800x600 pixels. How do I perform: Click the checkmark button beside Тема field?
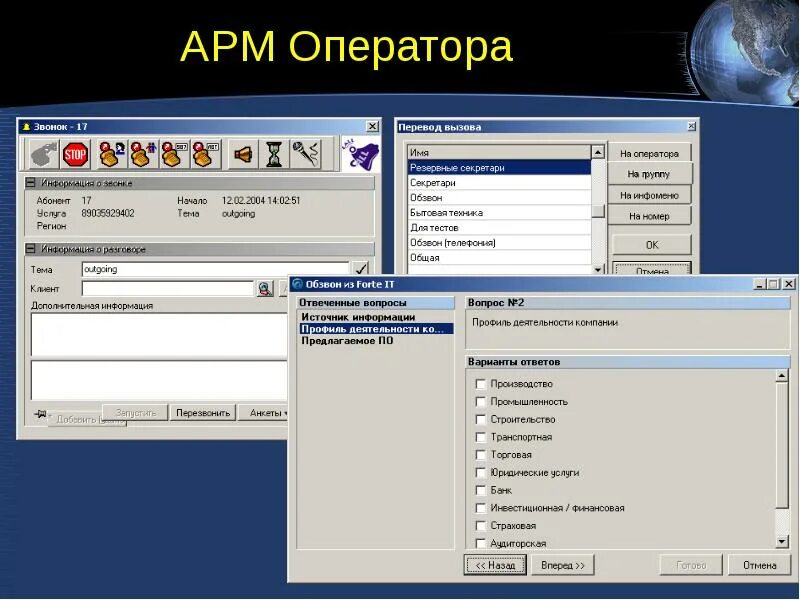[361, 269]
